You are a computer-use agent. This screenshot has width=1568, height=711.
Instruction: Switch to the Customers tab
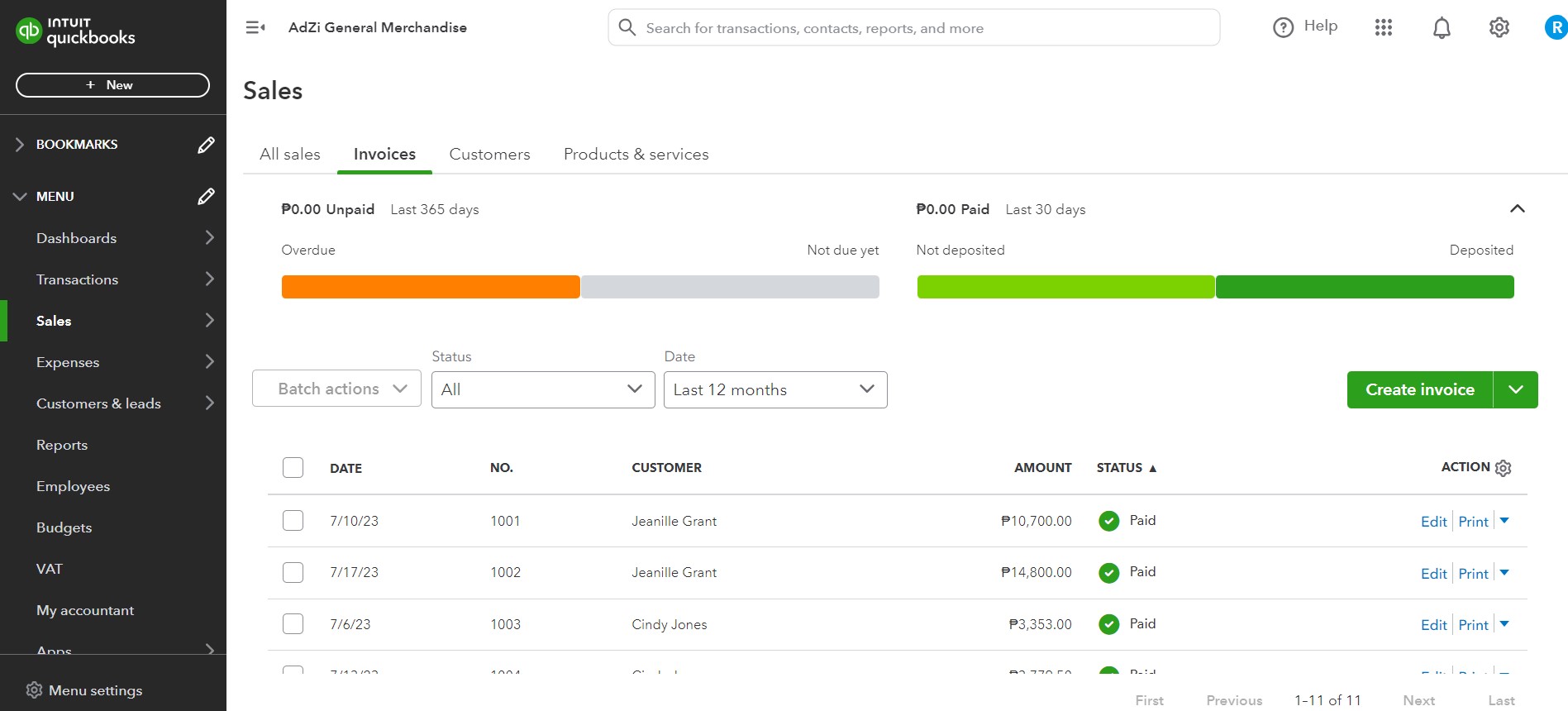pyautogui.click(x=489, y=154)
